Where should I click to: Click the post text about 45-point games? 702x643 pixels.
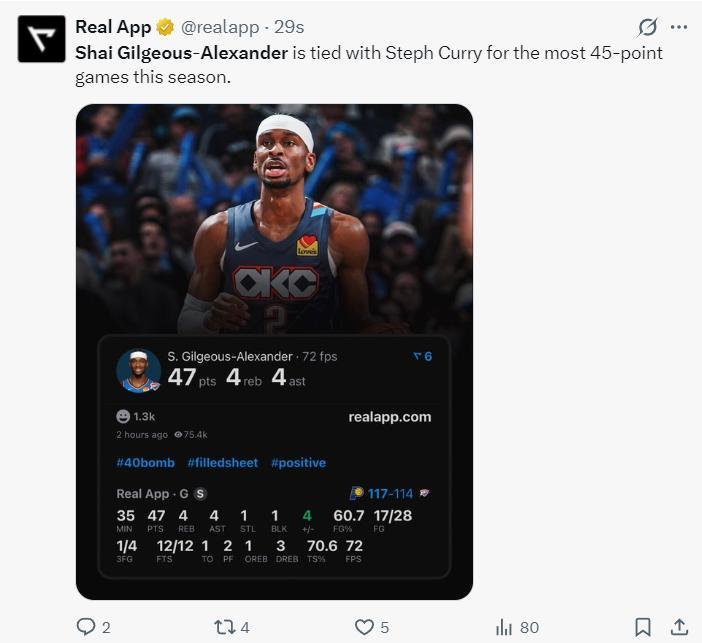tap(368, 64)
